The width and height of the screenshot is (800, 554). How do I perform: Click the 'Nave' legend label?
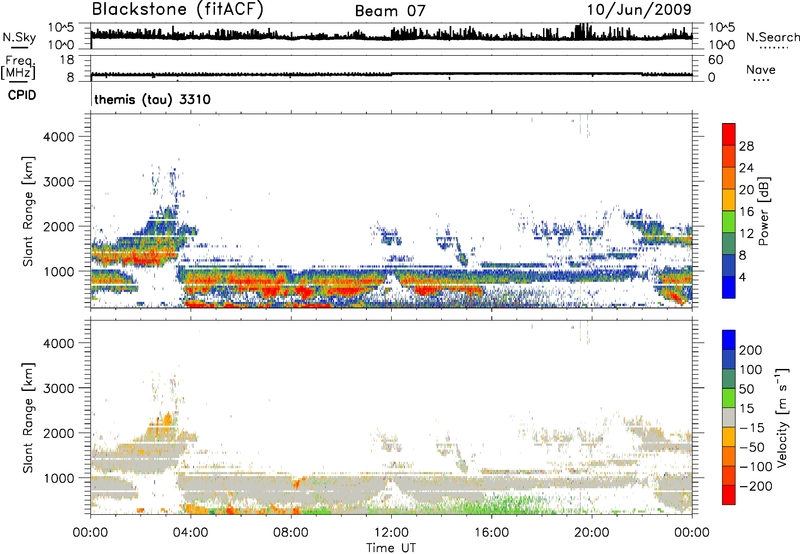click(761, 70)
